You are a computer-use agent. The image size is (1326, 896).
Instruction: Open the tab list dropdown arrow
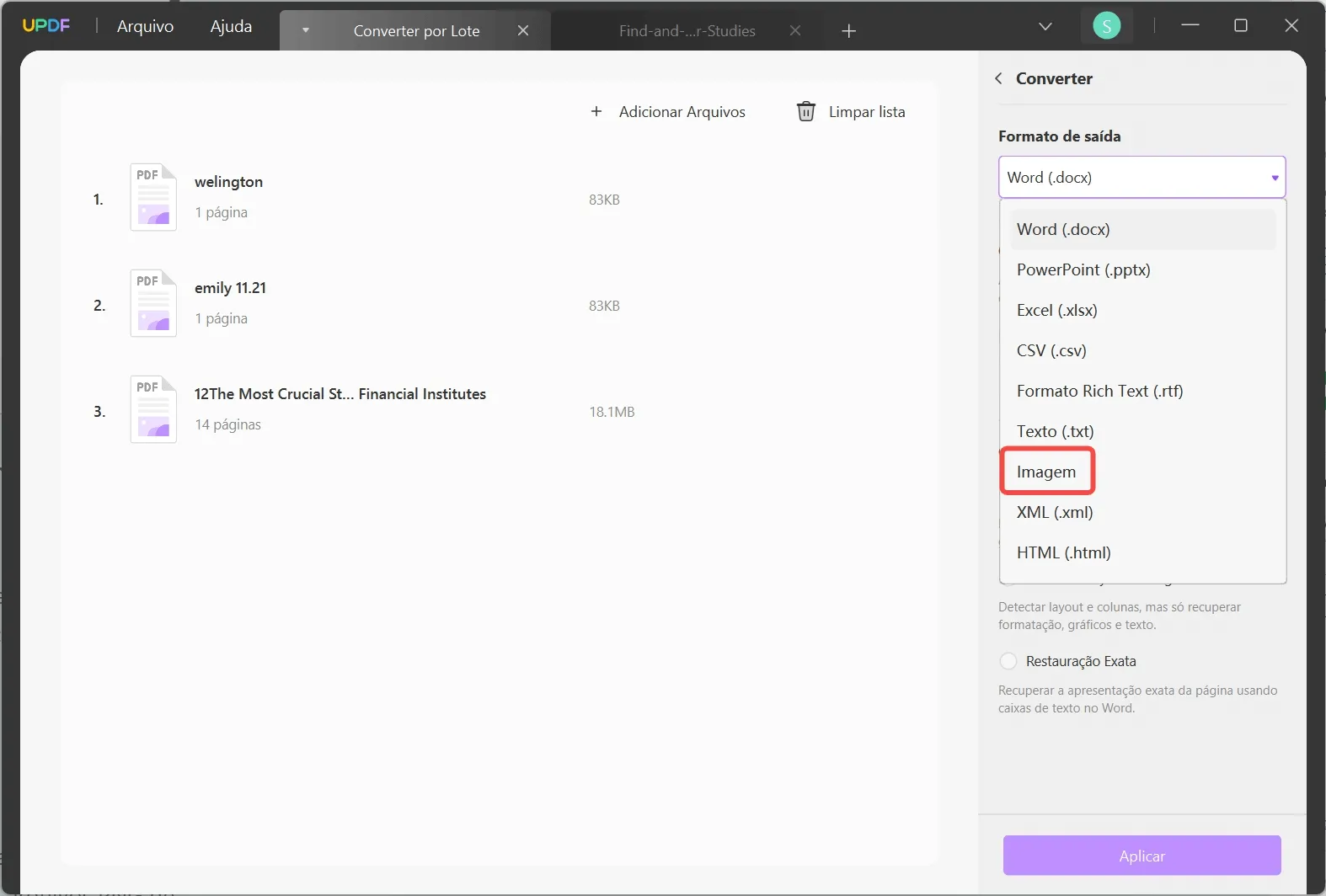306,30
